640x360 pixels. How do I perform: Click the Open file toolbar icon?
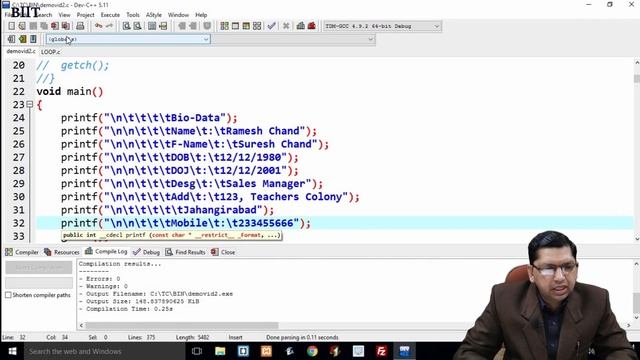click(22, 26)
